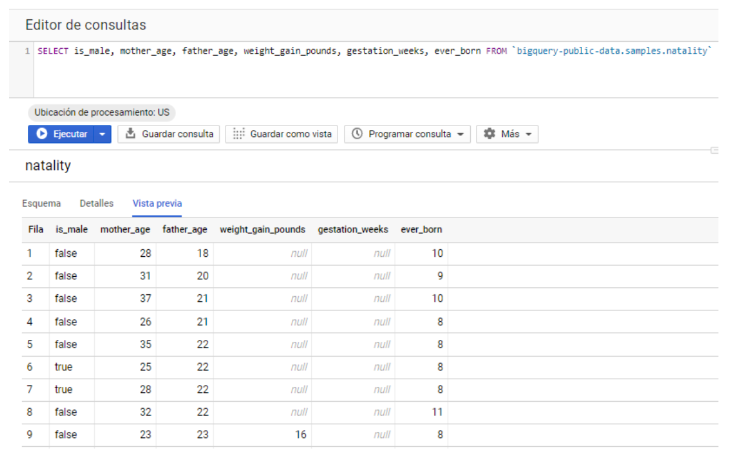
Task: Expand the Más dropdown arrow
Action: (x=528, y=134)
